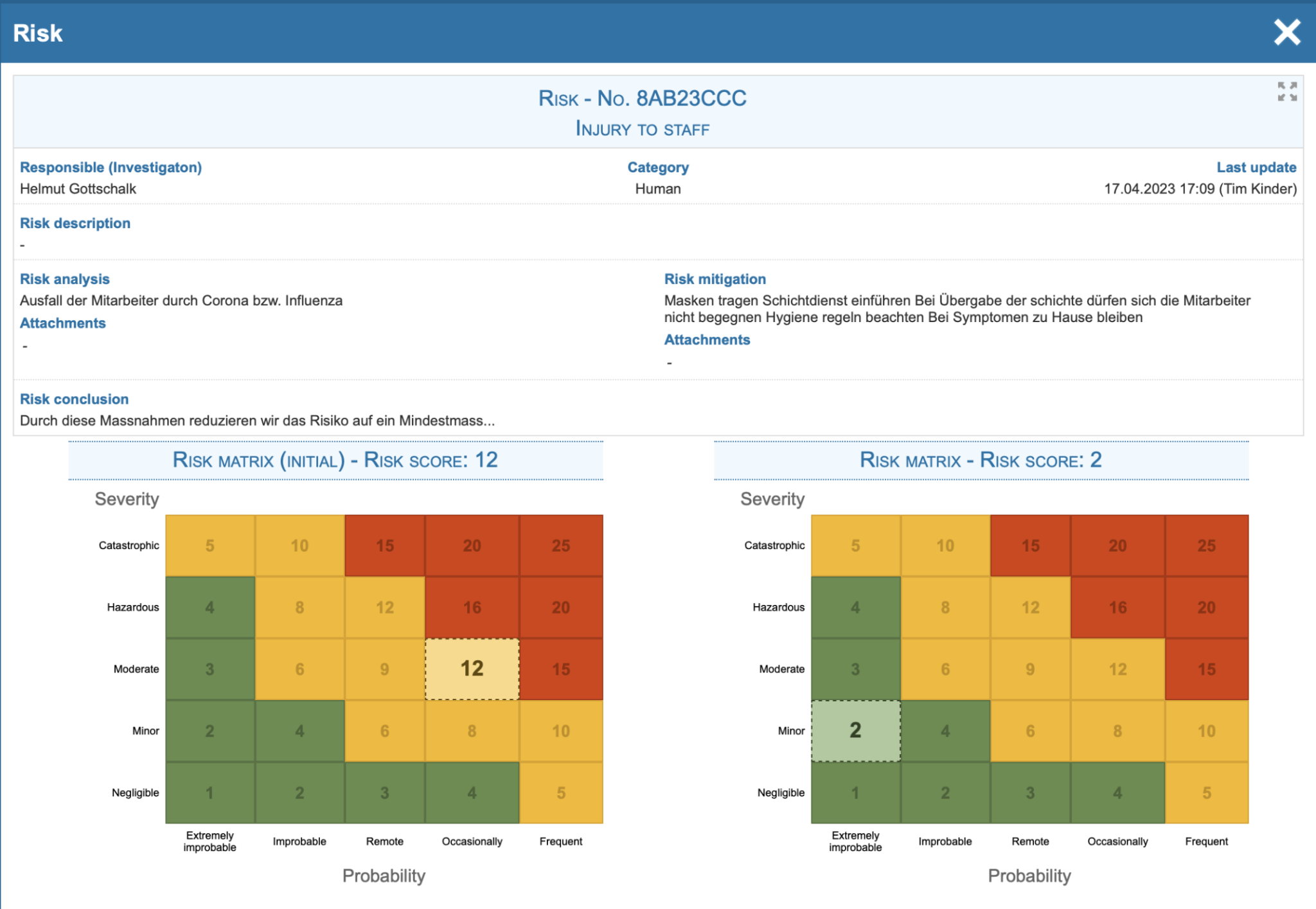This screenshot has height=909, width=1316.
Task: Select the red cell with value 25 in initial matrix
Action: click(561, 545)
